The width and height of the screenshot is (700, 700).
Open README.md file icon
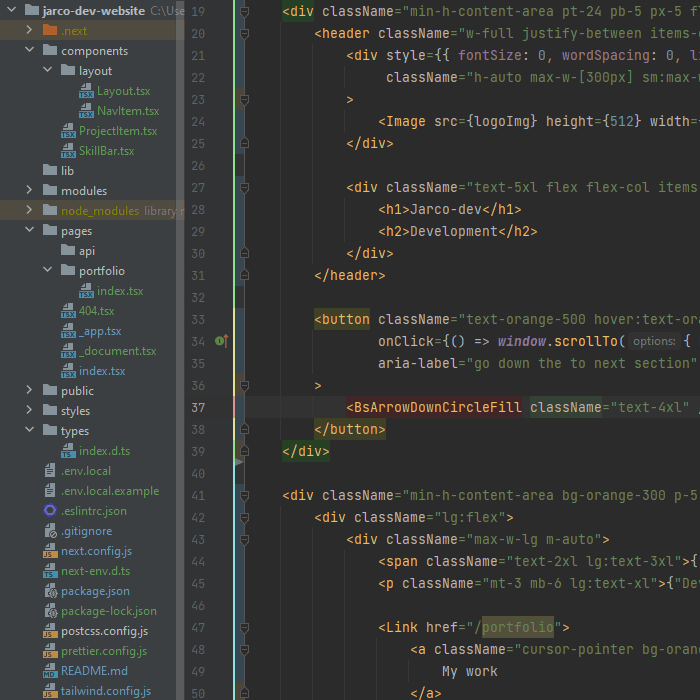[50, 671]
